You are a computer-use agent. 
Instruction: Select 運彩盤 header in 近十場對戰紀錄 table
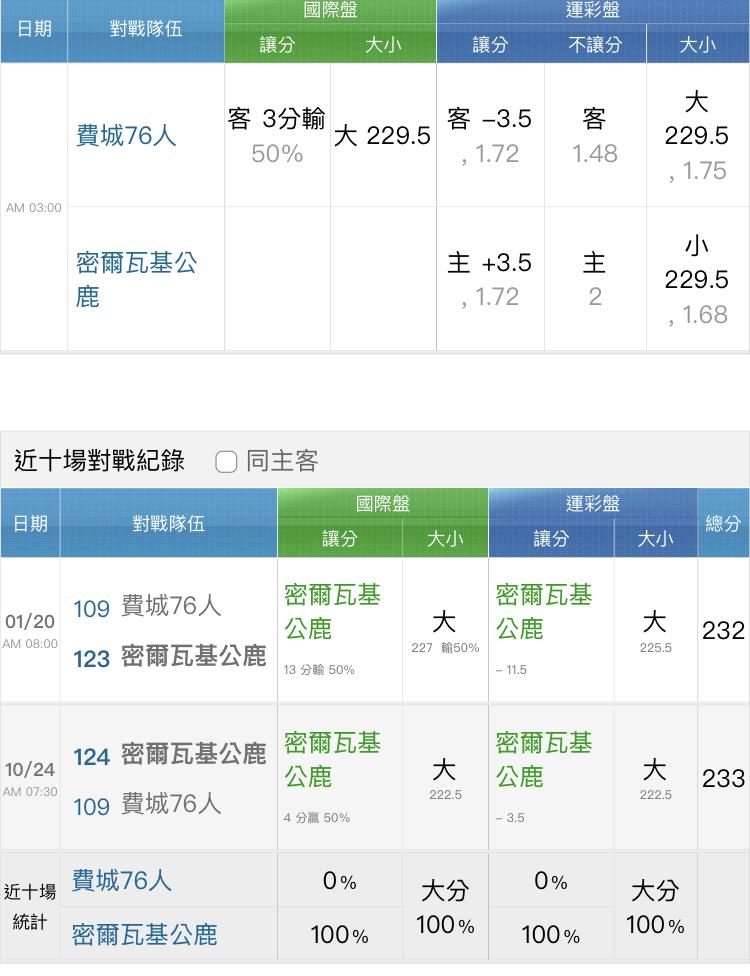tap(593, 503)
